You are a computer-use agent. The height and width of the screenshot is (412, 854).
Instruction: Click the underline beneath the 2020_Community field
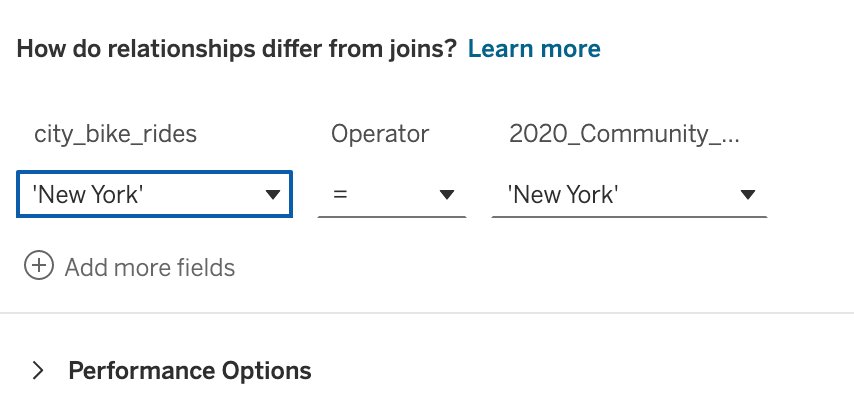[x=629, y=216]
